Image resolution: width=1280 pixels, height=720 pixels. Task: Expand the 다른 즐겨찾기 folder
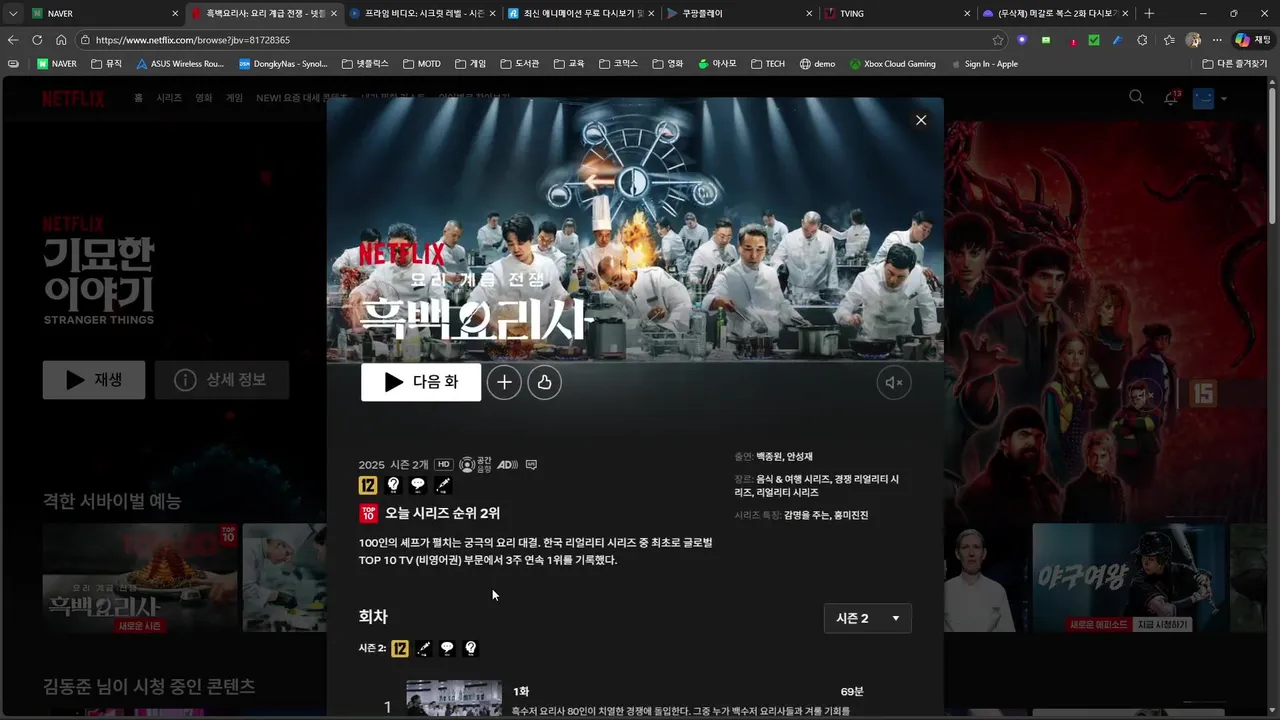pos(1237,64)
